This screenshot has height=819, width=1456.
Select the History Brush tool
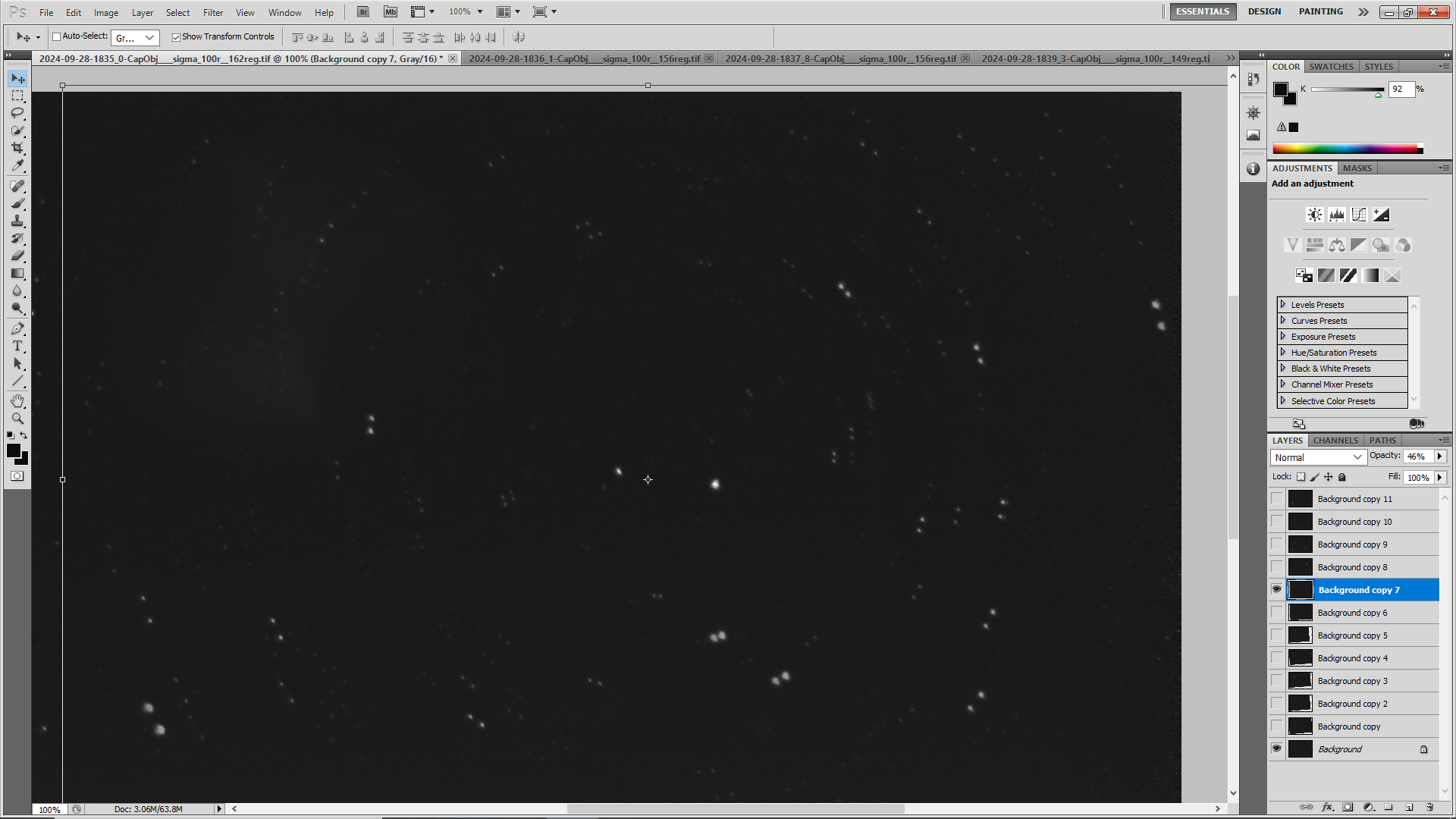(17, 238)
